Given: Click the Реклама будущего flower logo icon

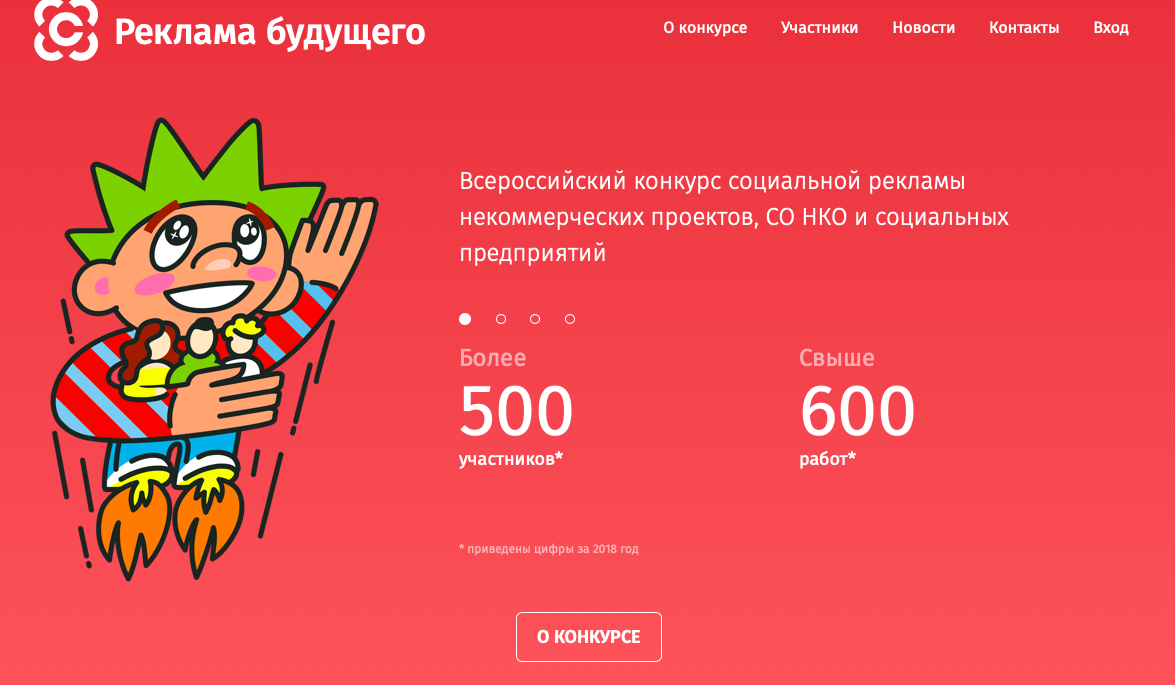Looking at the screenshot, I should 66,29.
